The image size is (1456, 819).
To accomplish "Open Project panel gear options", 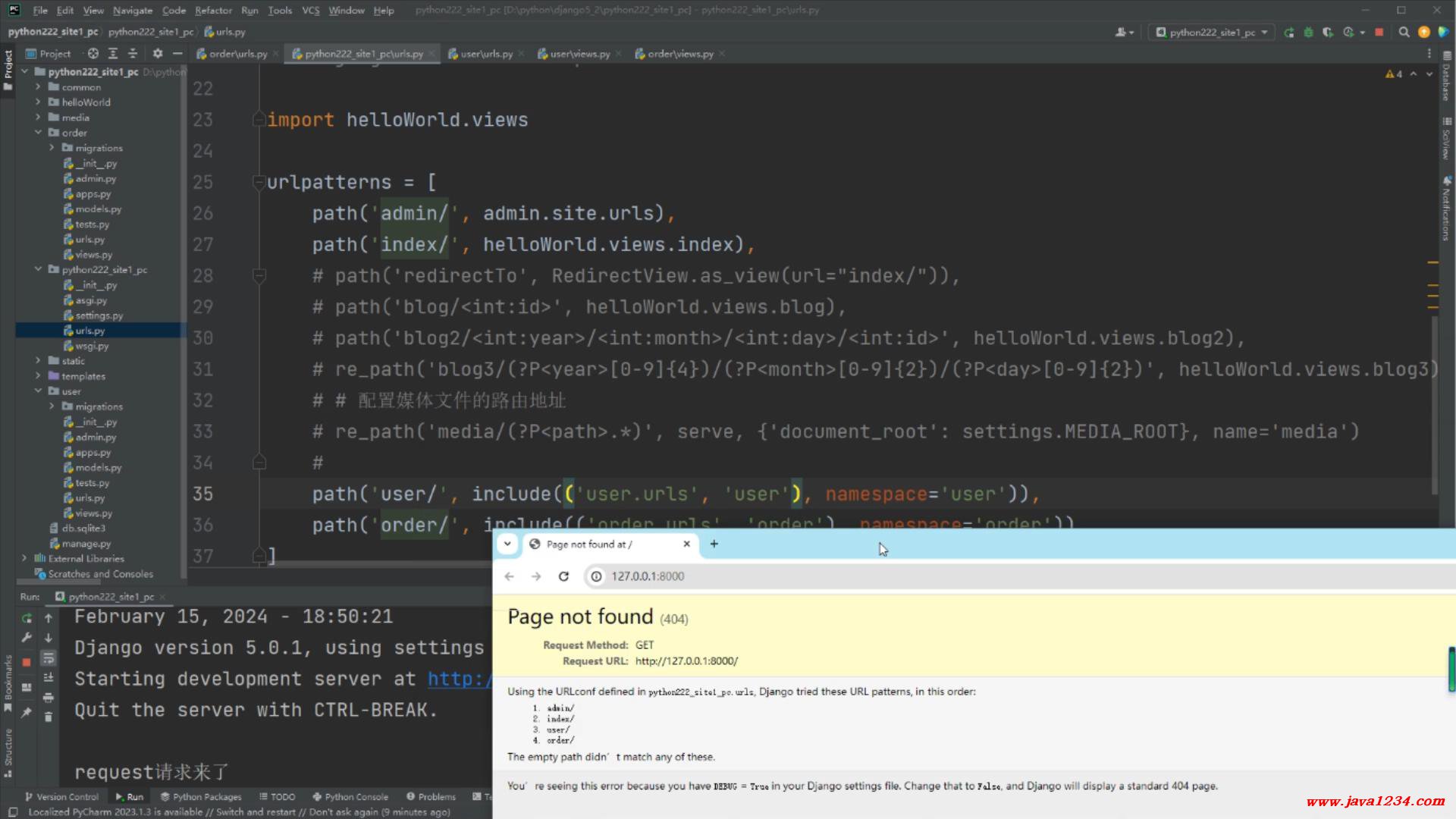I will (157, 53).
